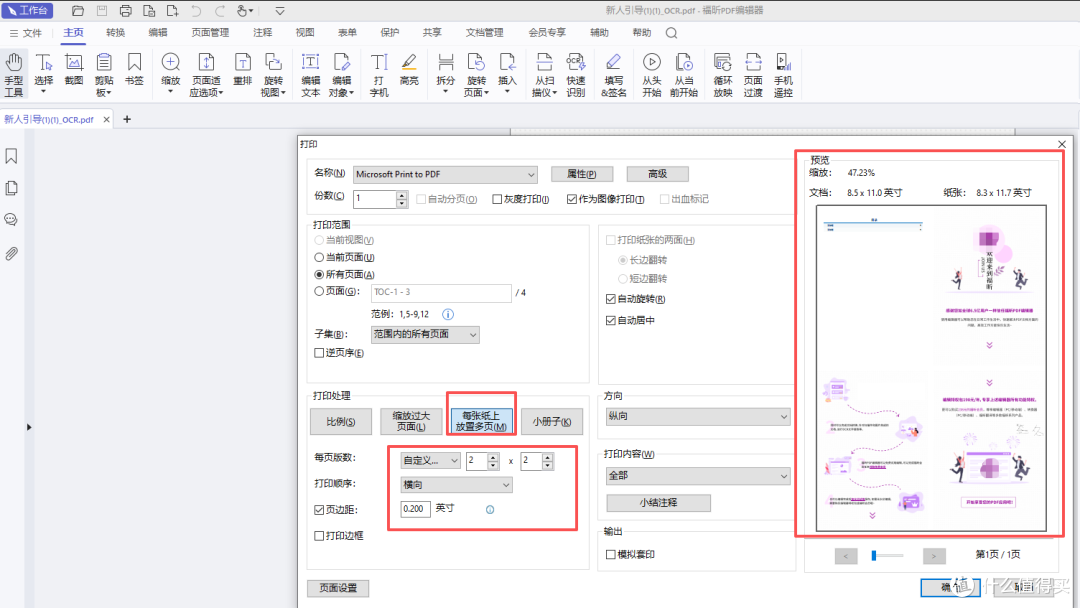Choose Edit Object (编辑对象) tool
Screen dimensions: 1080x608
tap(341, 74)
